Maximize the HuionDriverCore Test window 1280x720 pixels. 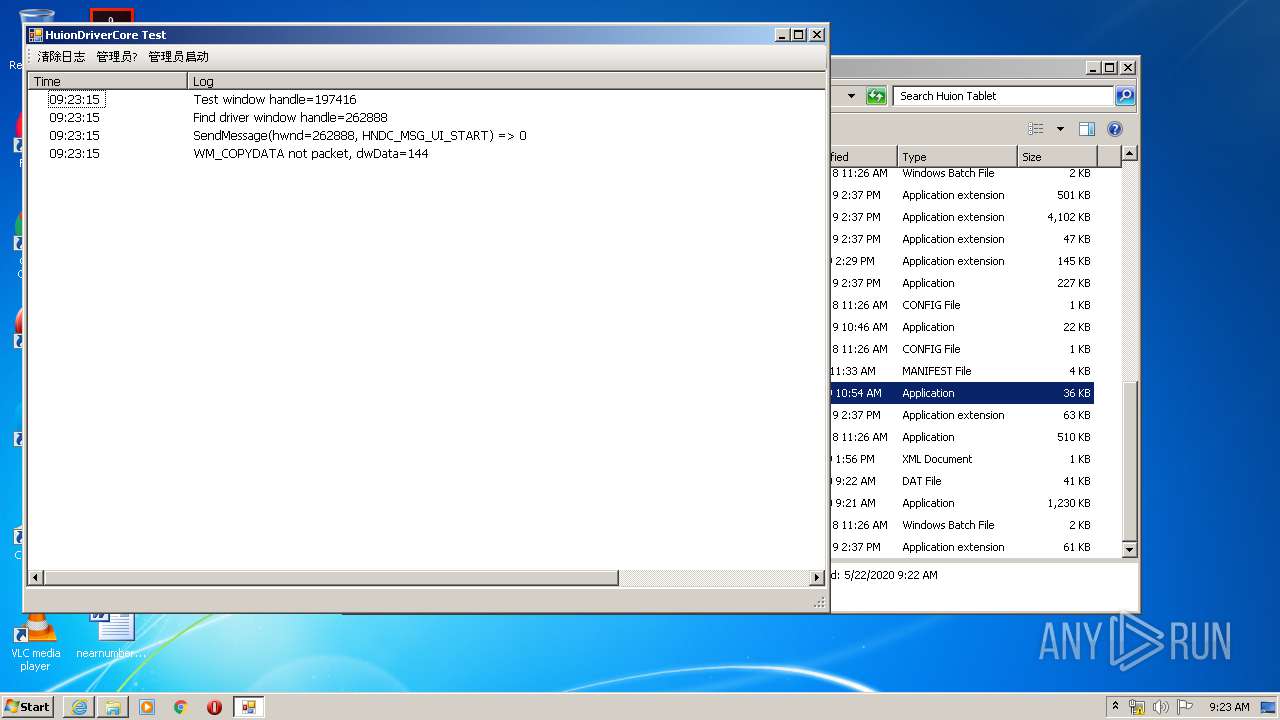pos(799,35)
